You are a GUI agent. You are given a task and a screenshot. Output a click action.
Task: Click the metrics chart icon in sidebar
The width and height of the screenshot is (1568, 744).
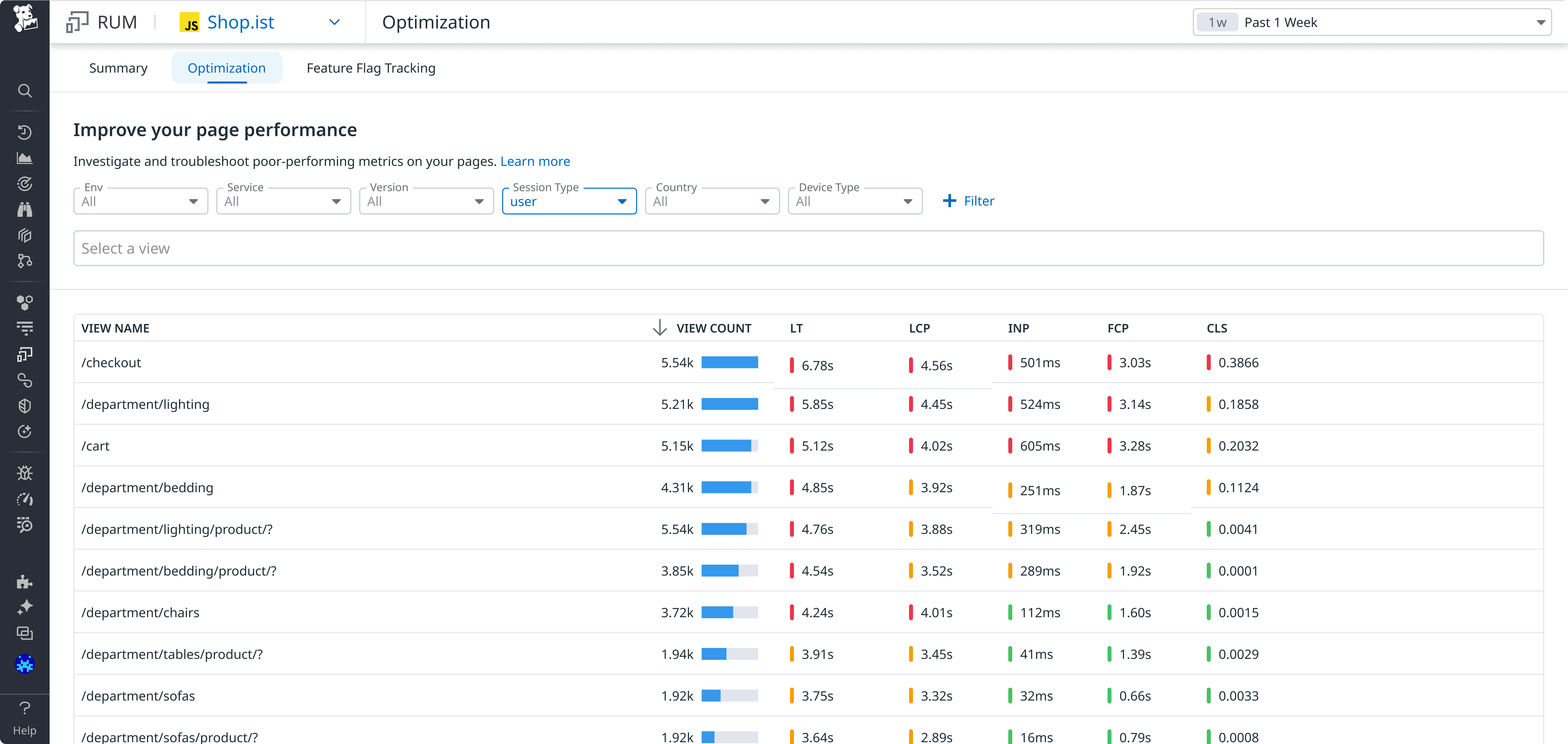pyautogui.click(x=25, y=157)
